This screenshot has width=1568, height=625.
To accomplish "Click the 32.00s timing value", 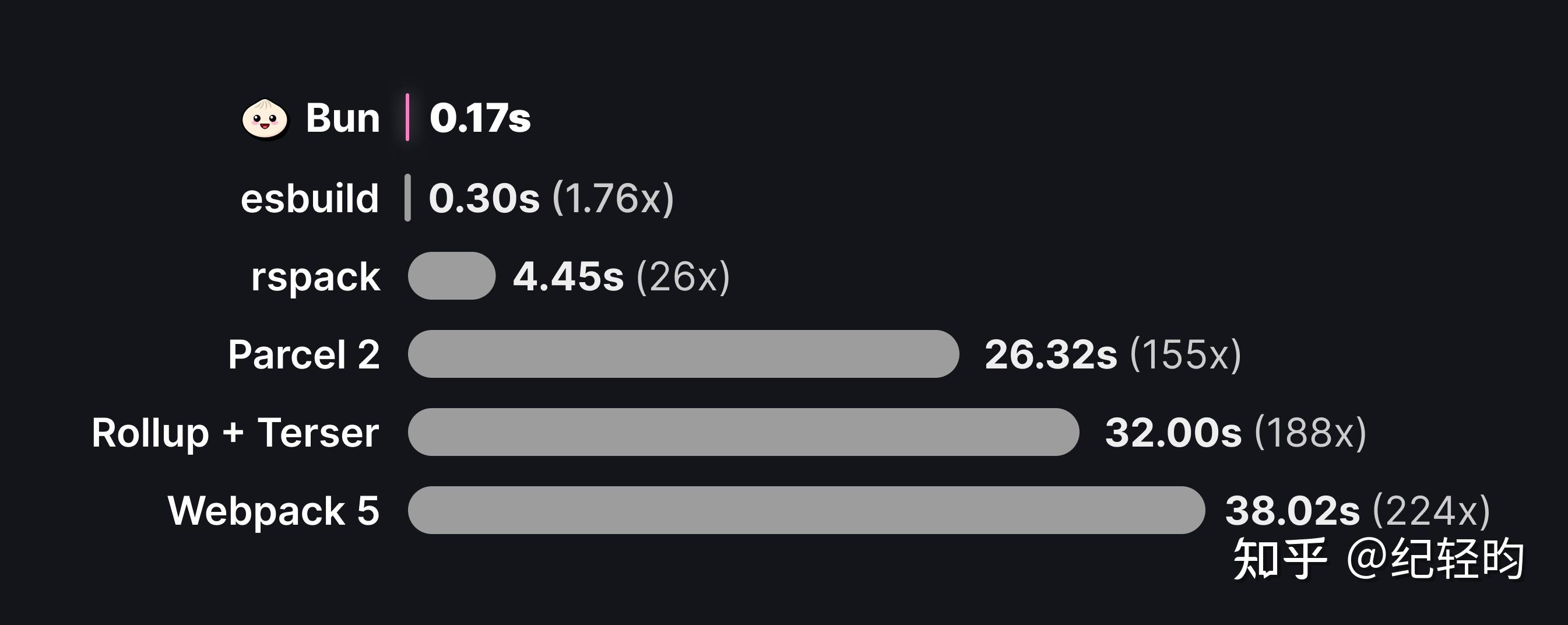I will point(1173,433).
